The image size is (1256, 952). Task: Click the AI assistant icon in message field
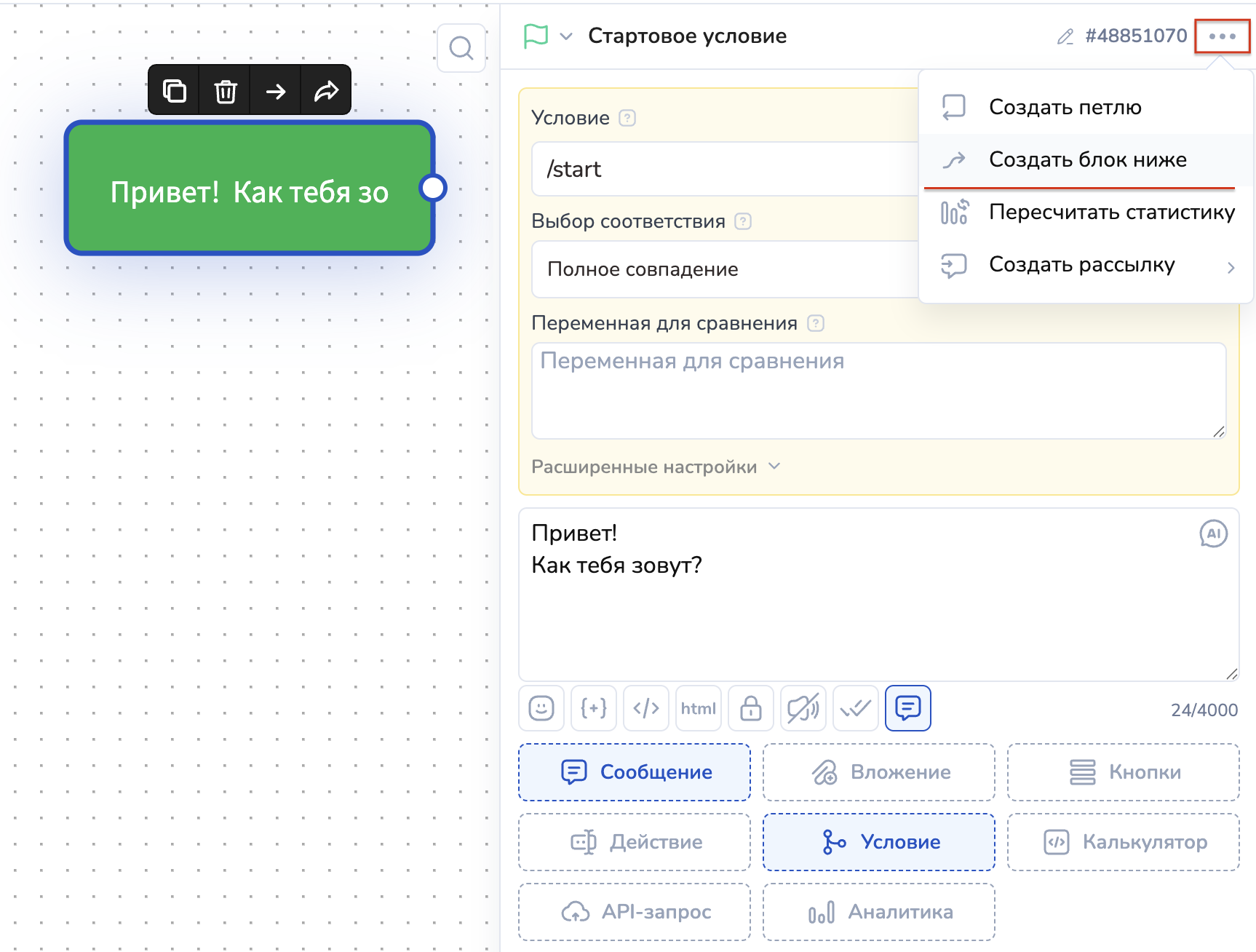point(1212,533)
